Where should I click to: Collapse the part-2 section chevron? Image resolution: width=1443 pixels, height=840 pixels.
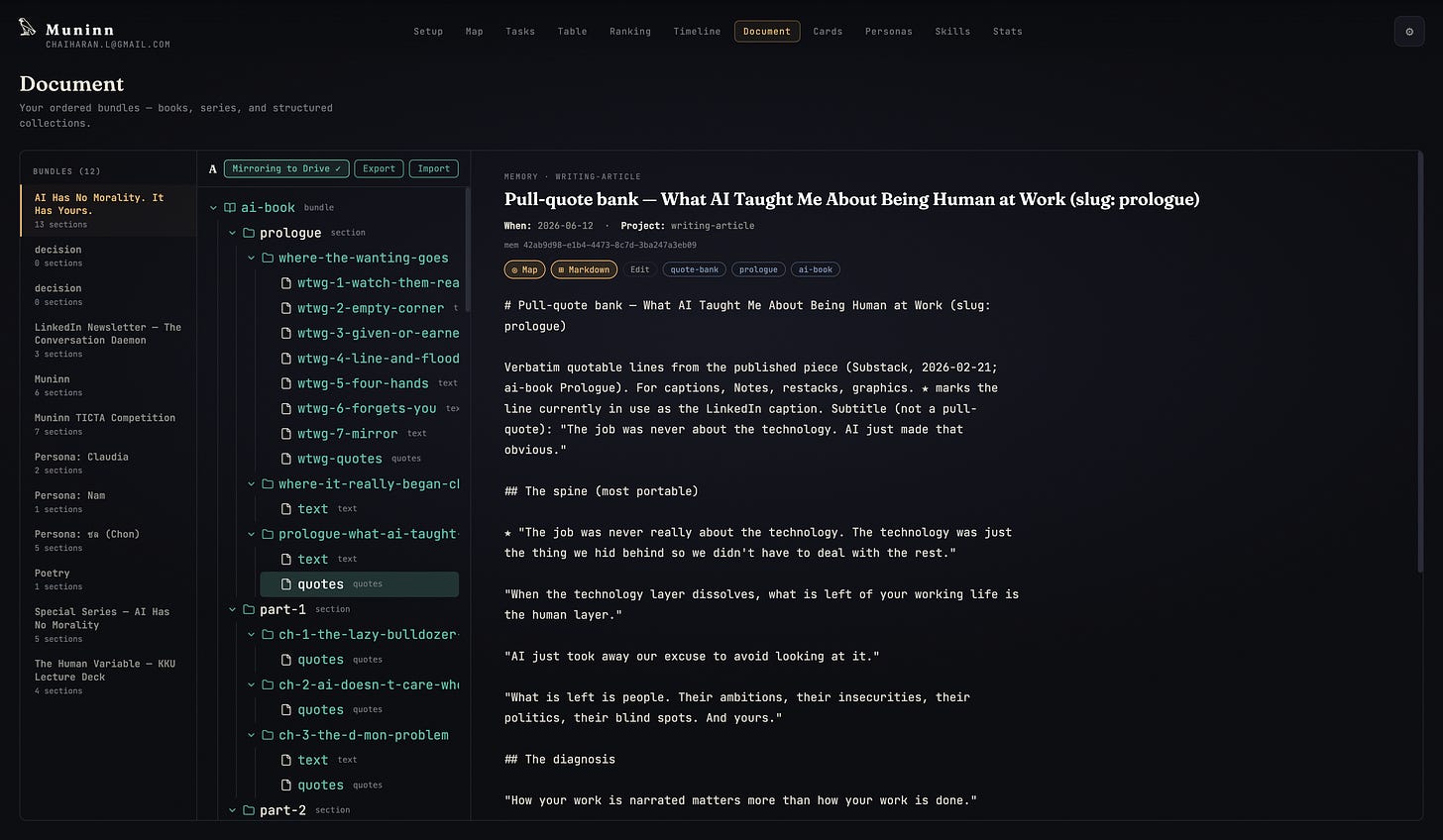(x=232, y=810)
